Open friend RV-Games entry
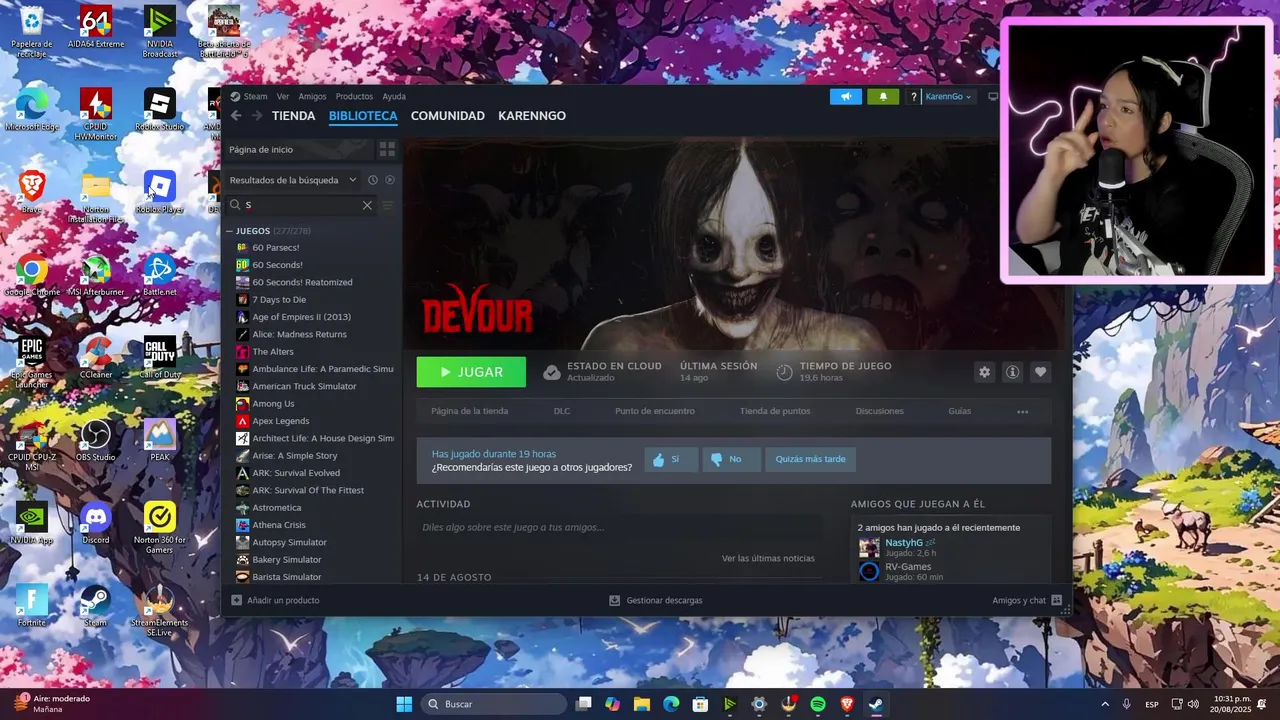Screen dimensions: 1280x720 907,567
